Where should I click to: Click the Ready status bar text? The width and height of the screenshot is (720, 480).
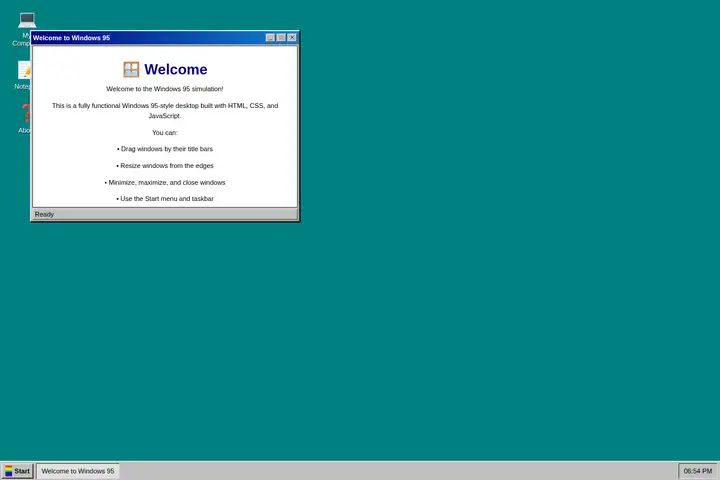coord(44,214)
